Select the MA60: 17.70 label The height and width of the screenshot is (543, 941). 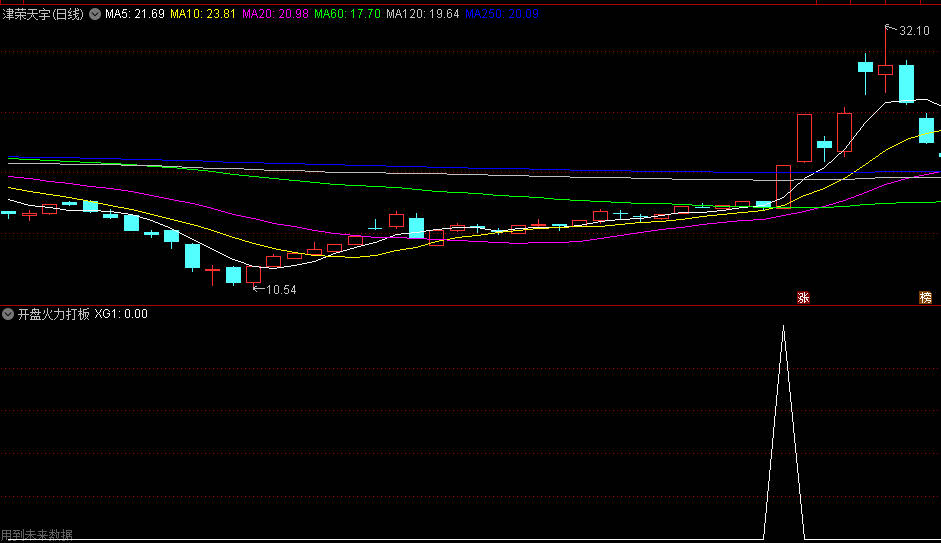pos(347,14)
